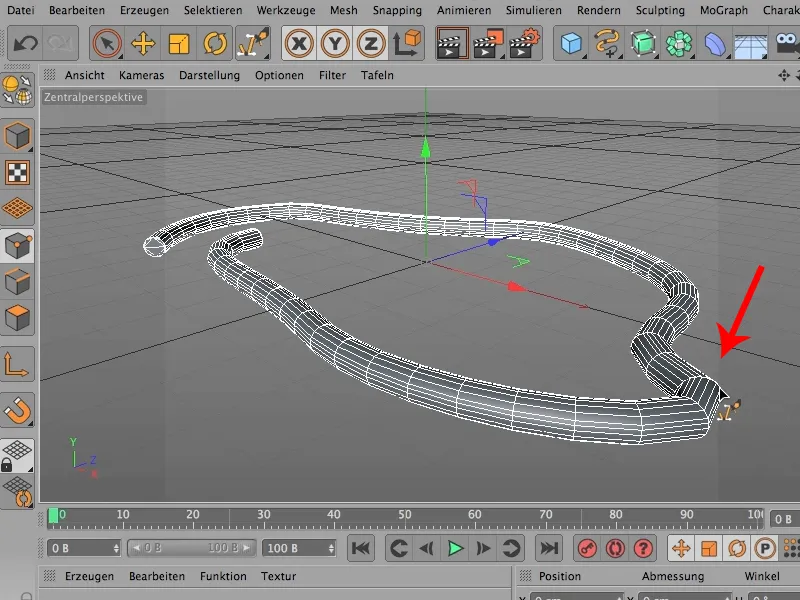Click the planar workplane rotate icon
This screenshot has height=600, width=800.
pyautogui.click(x=17, y=491)
